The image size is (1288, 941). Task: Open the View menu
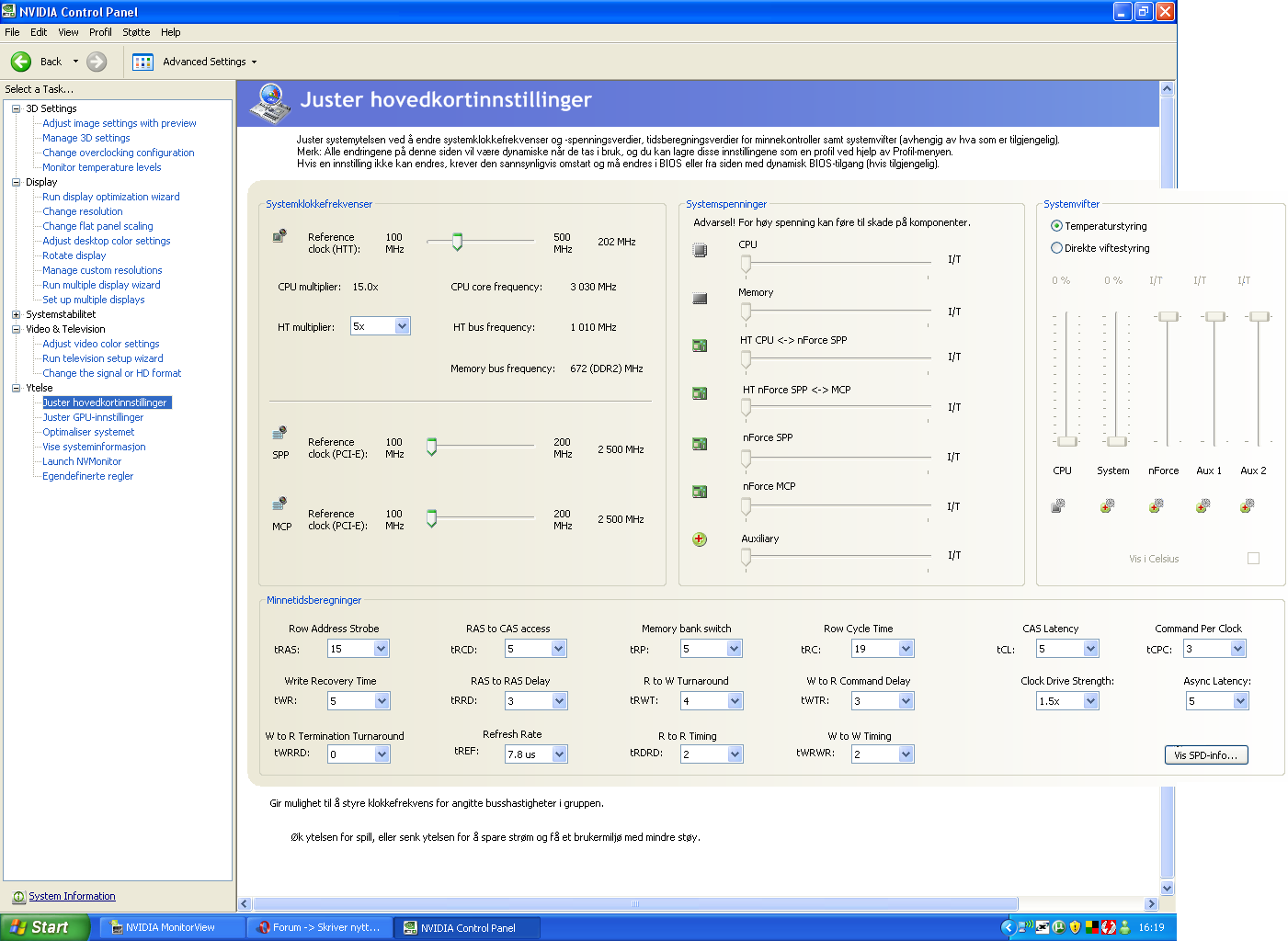click(68, 32)
